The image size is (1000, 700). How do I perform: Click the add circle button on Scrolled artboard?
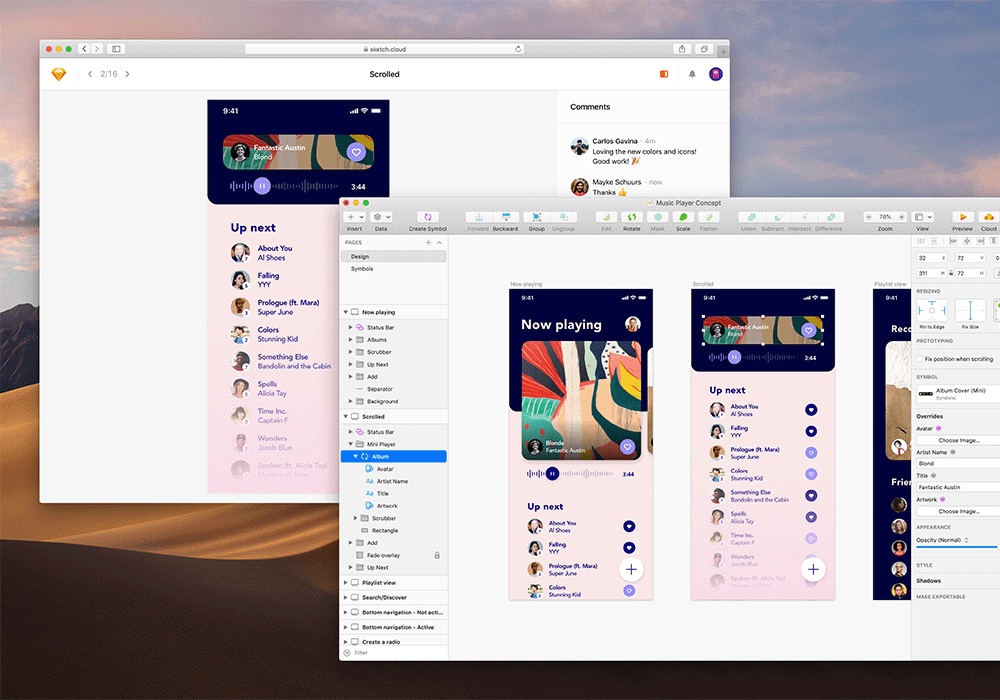[813, 569]
